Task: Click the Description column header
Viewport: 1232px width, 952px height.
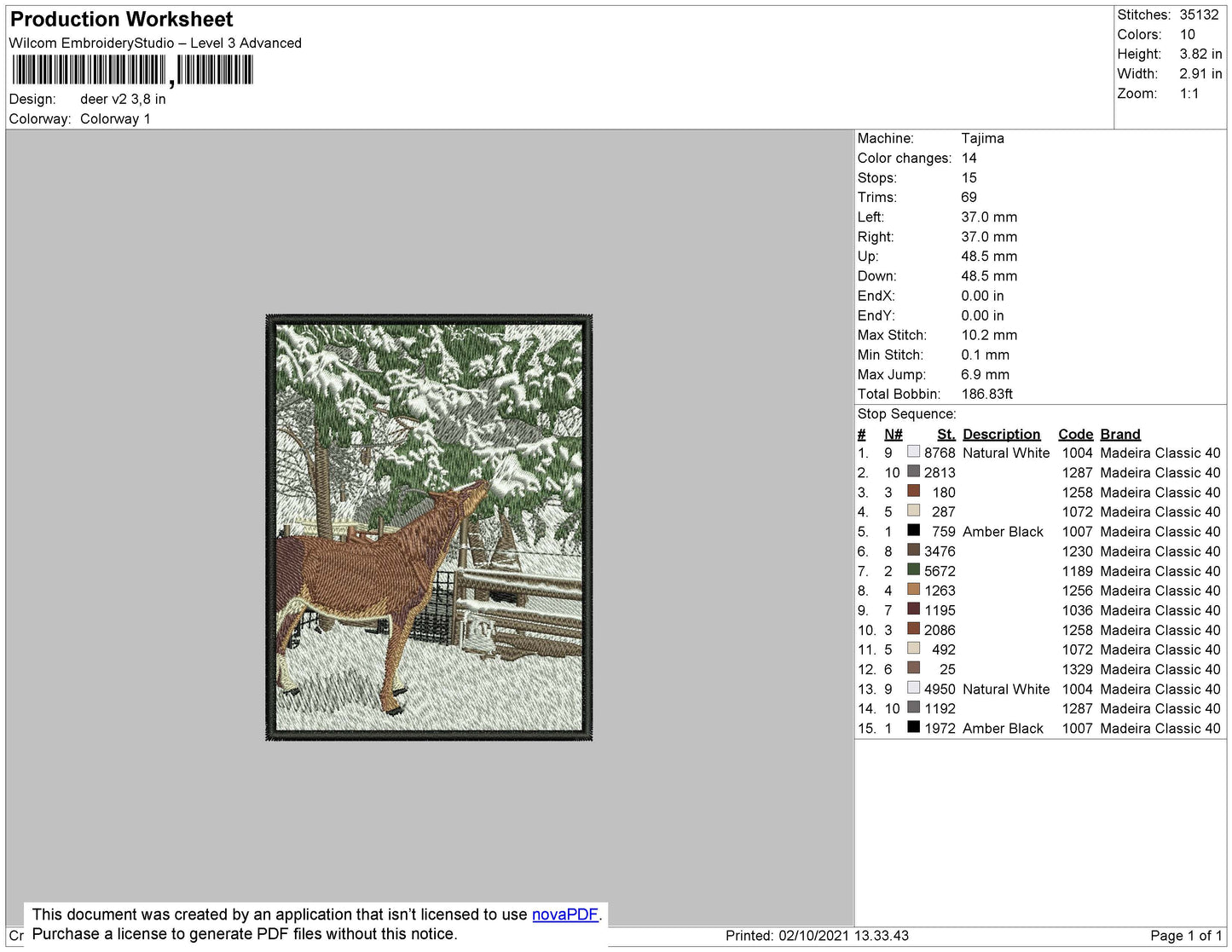Action: [x=1001, y=435]
